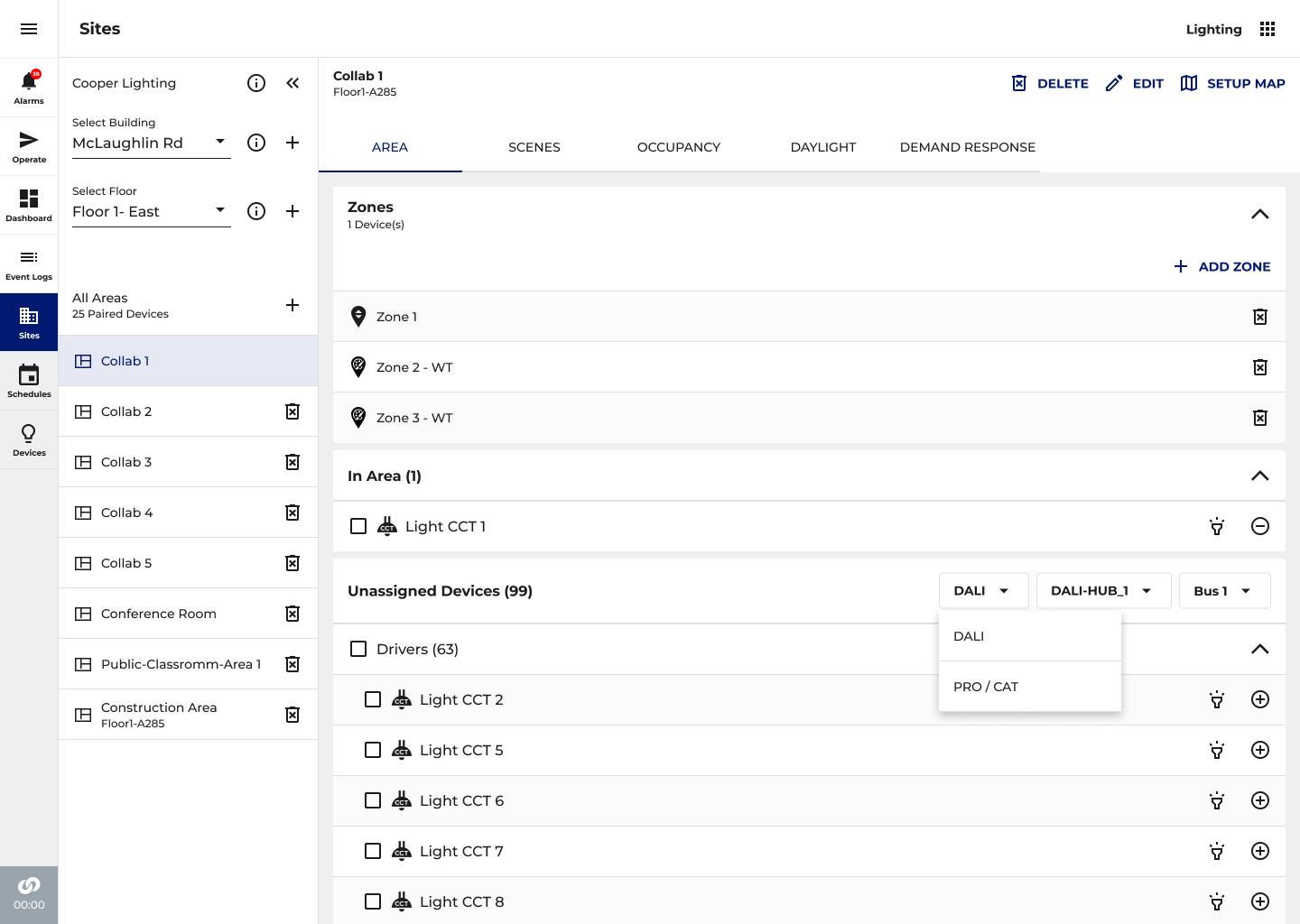Add a new area to All Areas

pyautogui.click(x=292, y=305)
